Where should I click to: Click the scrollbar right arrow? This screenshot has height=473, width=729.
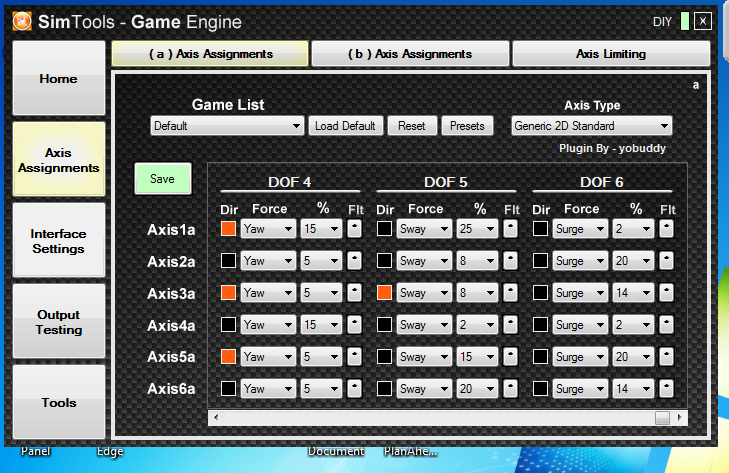point(680,417)
